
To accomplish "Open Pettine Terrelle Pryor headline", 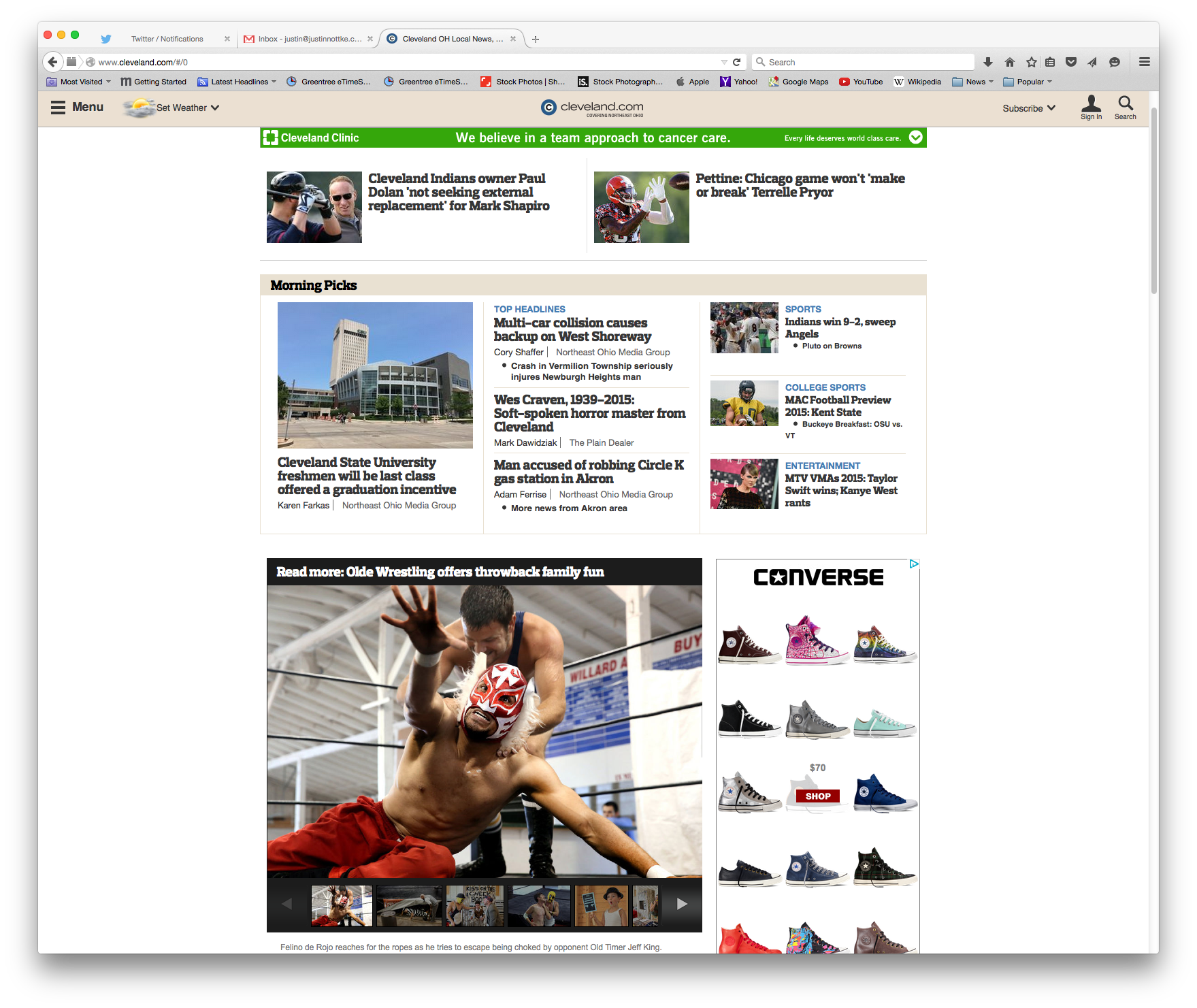I will [800, 185].
